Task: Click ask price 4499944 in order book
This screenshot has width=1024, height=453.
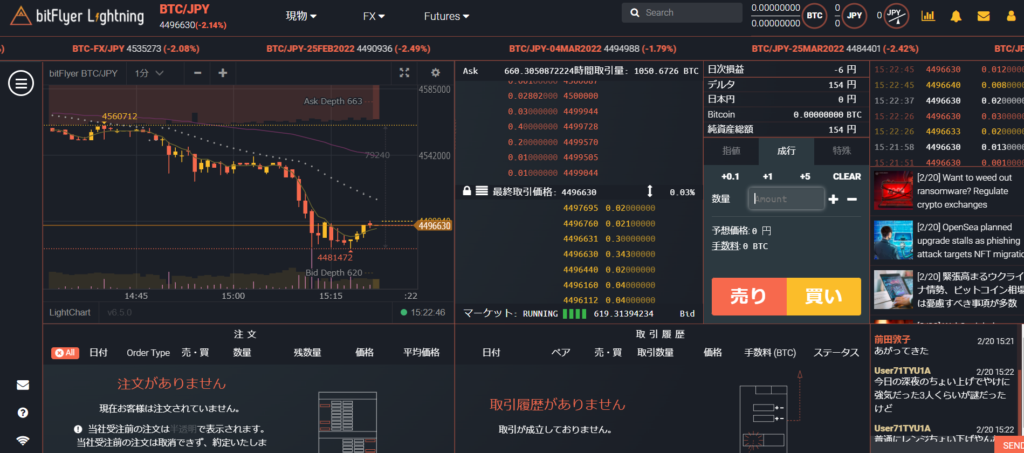Action: (x=581, y=112)
